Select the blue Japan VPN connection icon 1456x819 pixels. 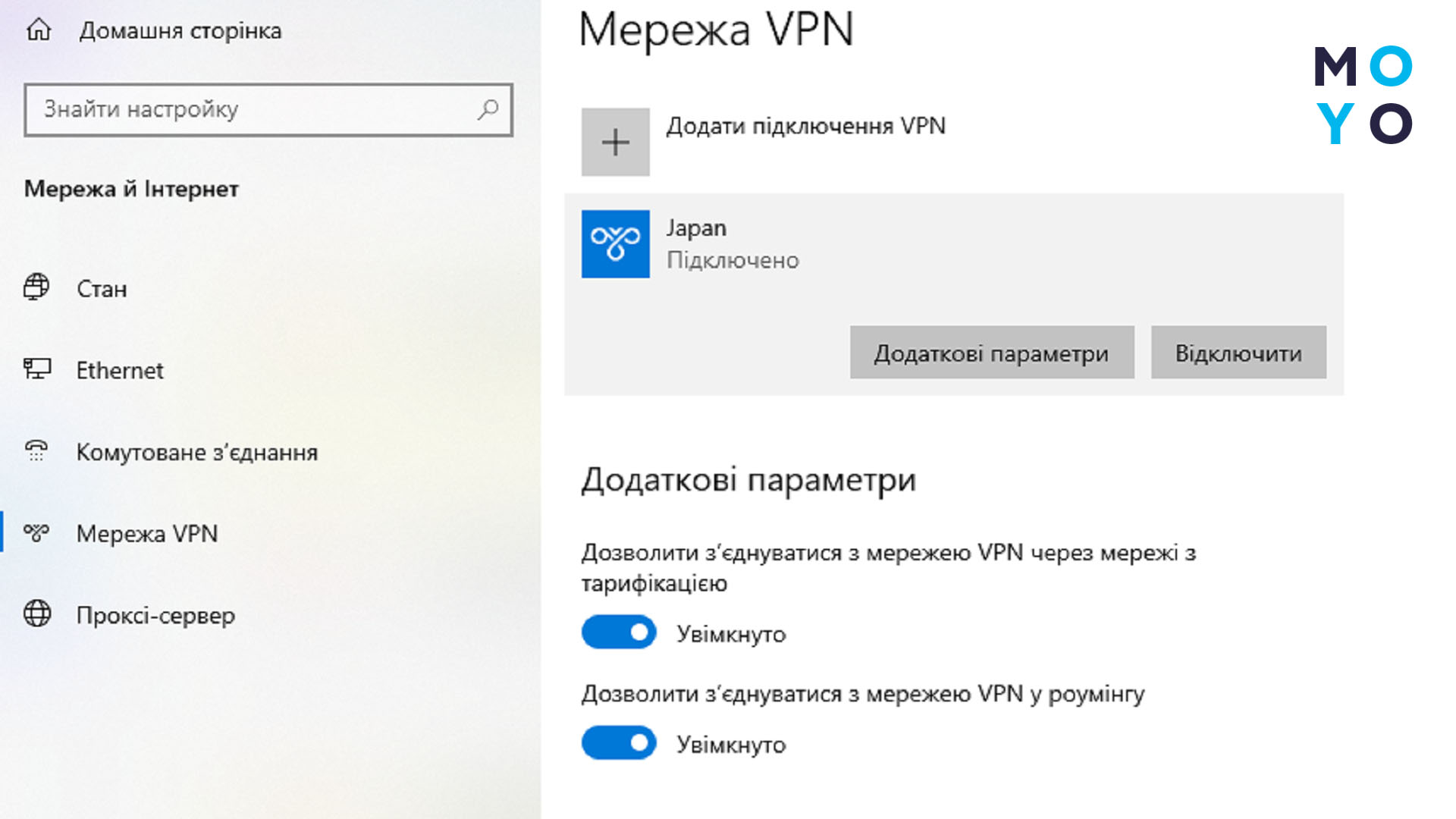click(x=616, y=244)
